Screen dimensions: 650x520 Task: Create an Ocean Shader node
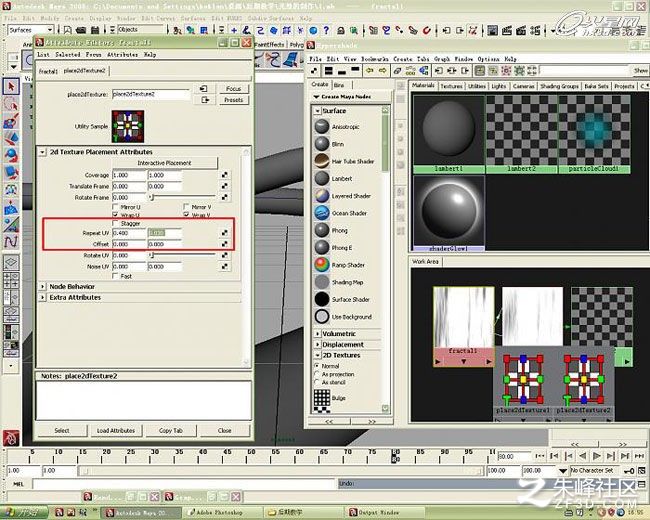[x=322, y=213]
